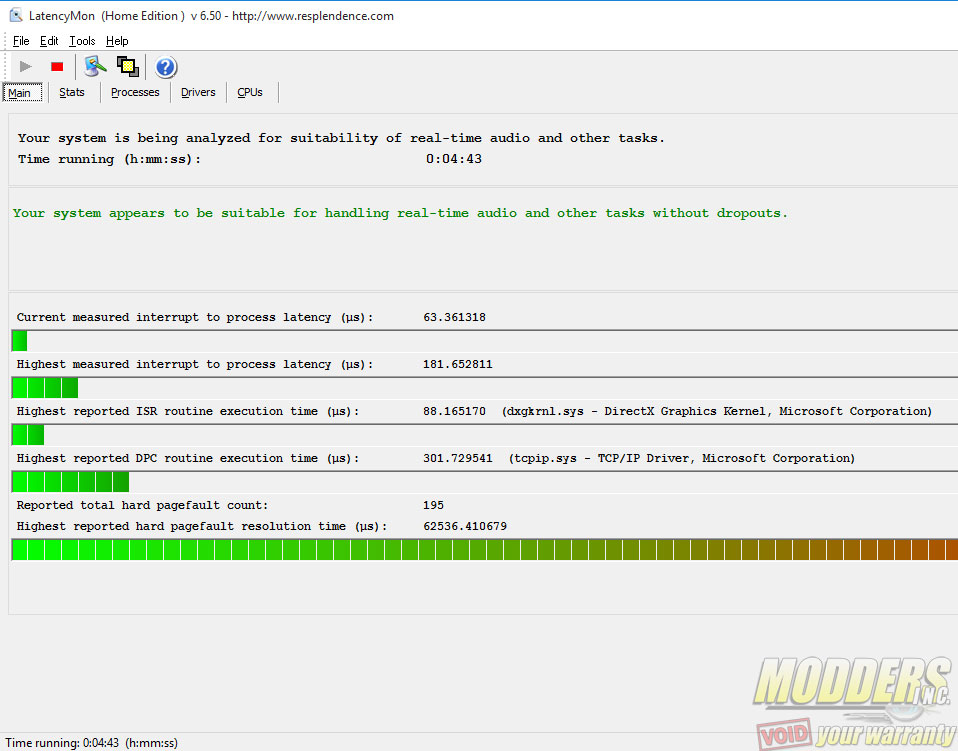Click the highest latency value 181.652811
Image resolution: width=958 pixels, height=751 pixels.
coord(458,364)
